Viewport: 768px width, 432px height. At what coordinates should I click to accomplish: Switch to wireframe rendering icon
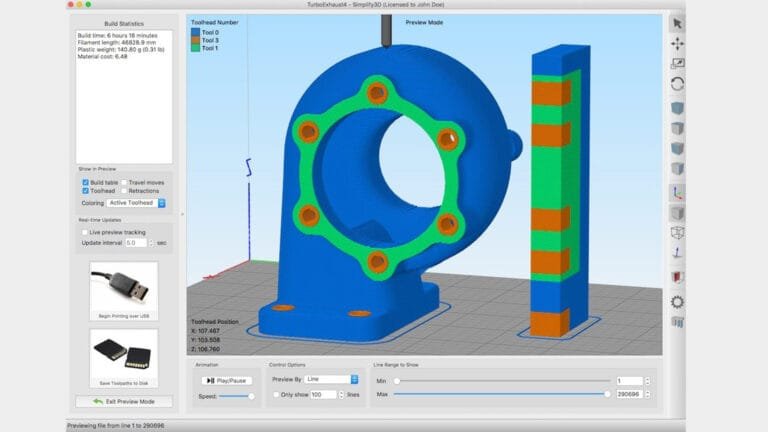click(x=677, y=233)
